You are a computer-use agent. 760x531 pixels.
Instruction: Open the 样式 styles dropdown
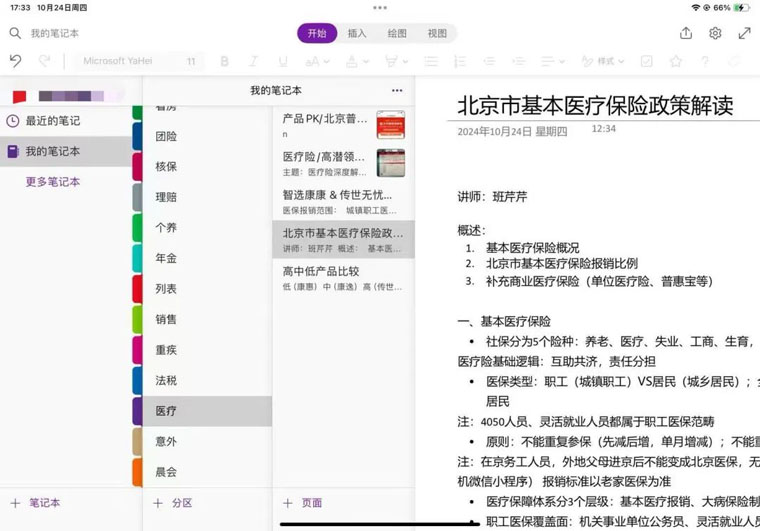(603, 61)
